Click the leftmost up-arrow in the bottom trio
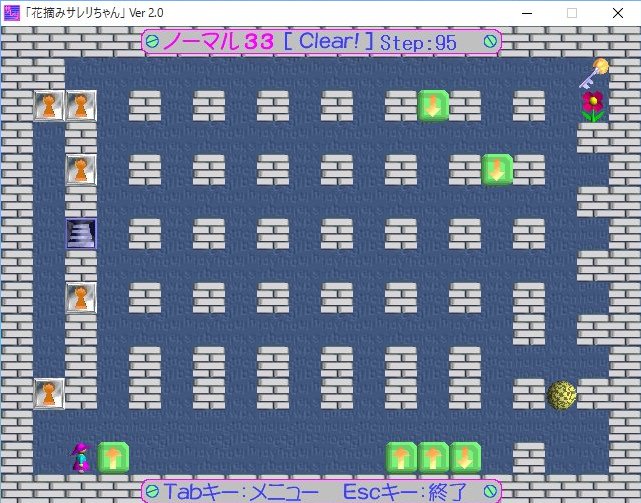Viewport: 641px width, 503px height. (x=401, y=457)
